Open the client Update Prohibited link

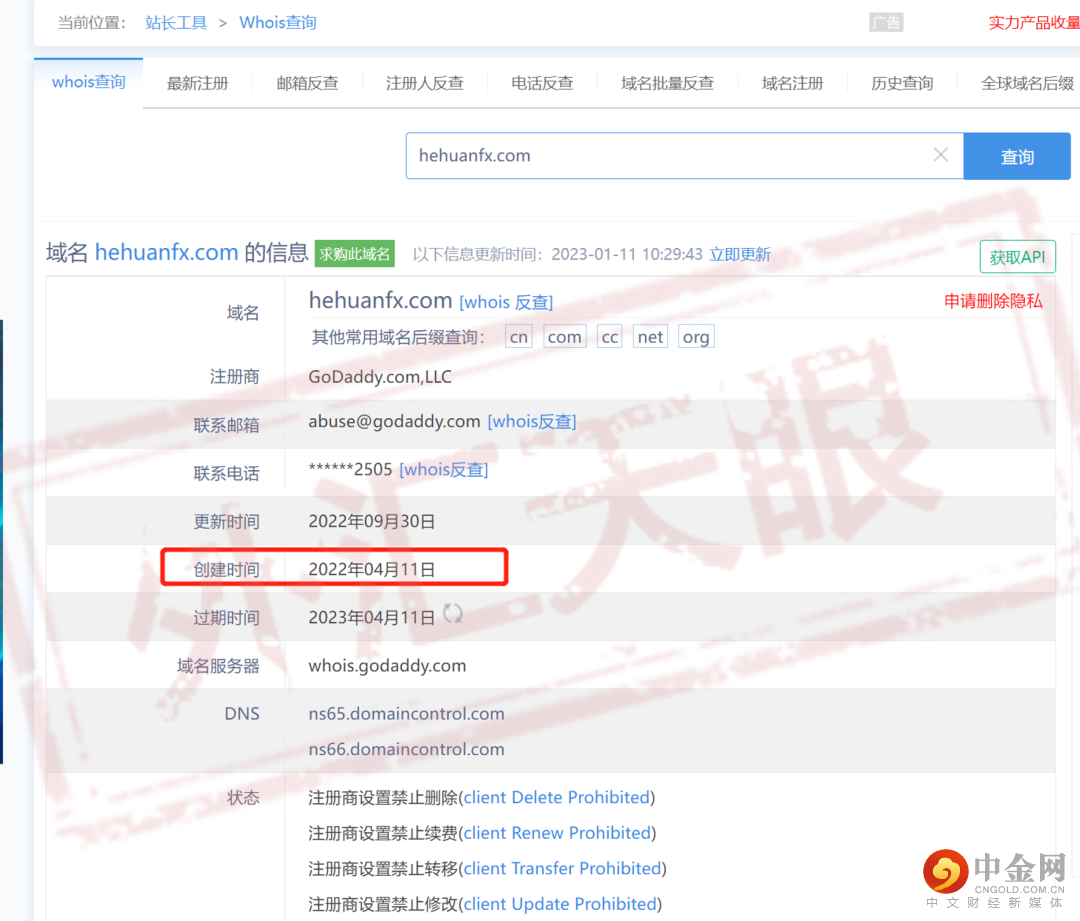[x=560, y=904]
